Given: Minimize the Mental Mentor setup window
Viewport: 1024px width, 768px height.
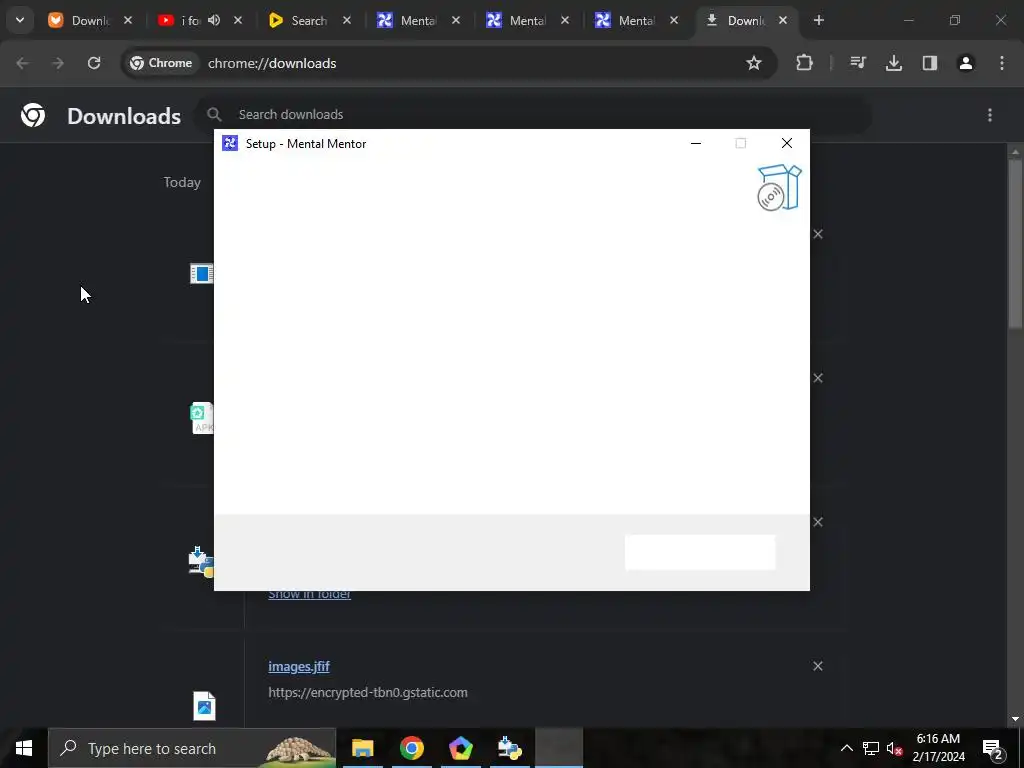Looking at the screenshot, I should click(696, 144).
